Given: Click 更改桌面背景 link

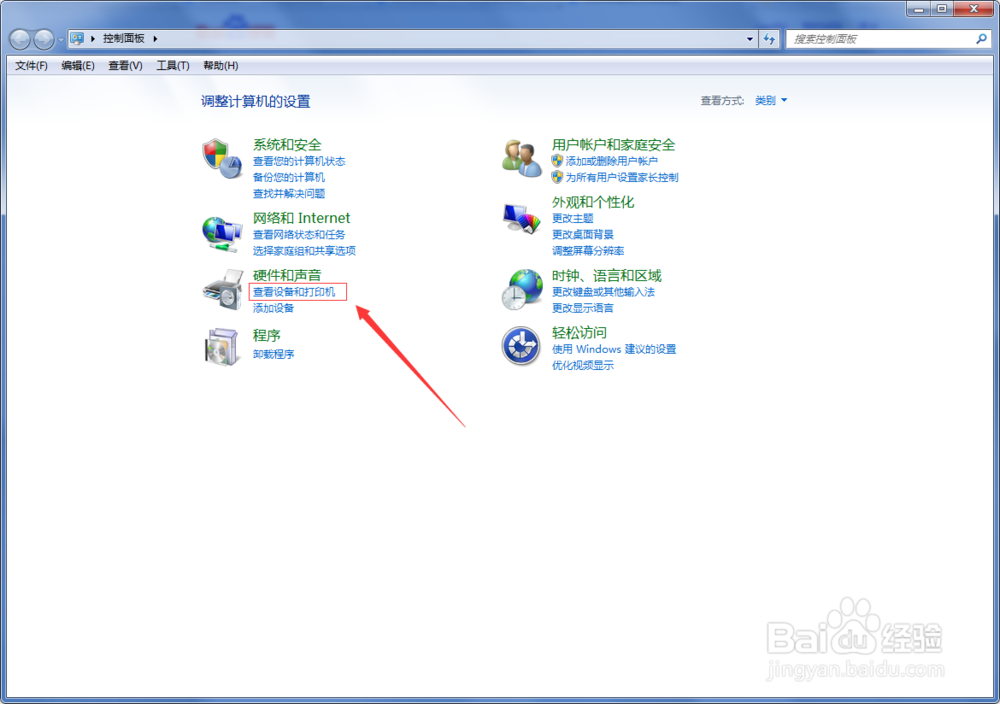Looking at the screenshot, I should (583, 235).
